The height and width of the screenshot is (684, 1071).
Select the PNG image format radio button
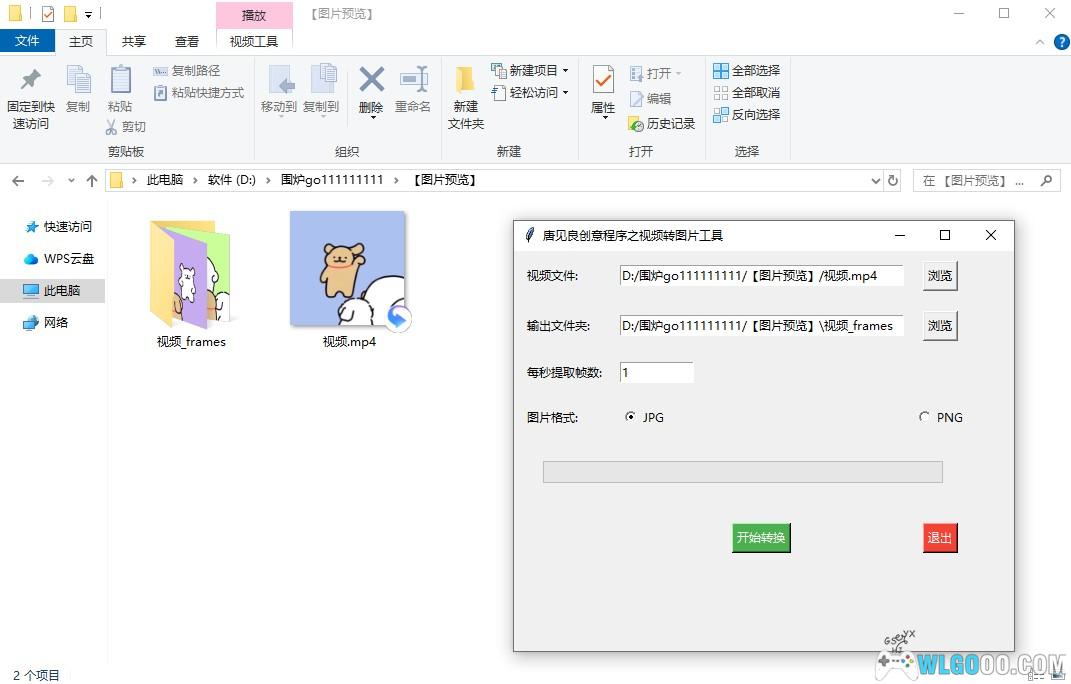click(x=924, y=417)
